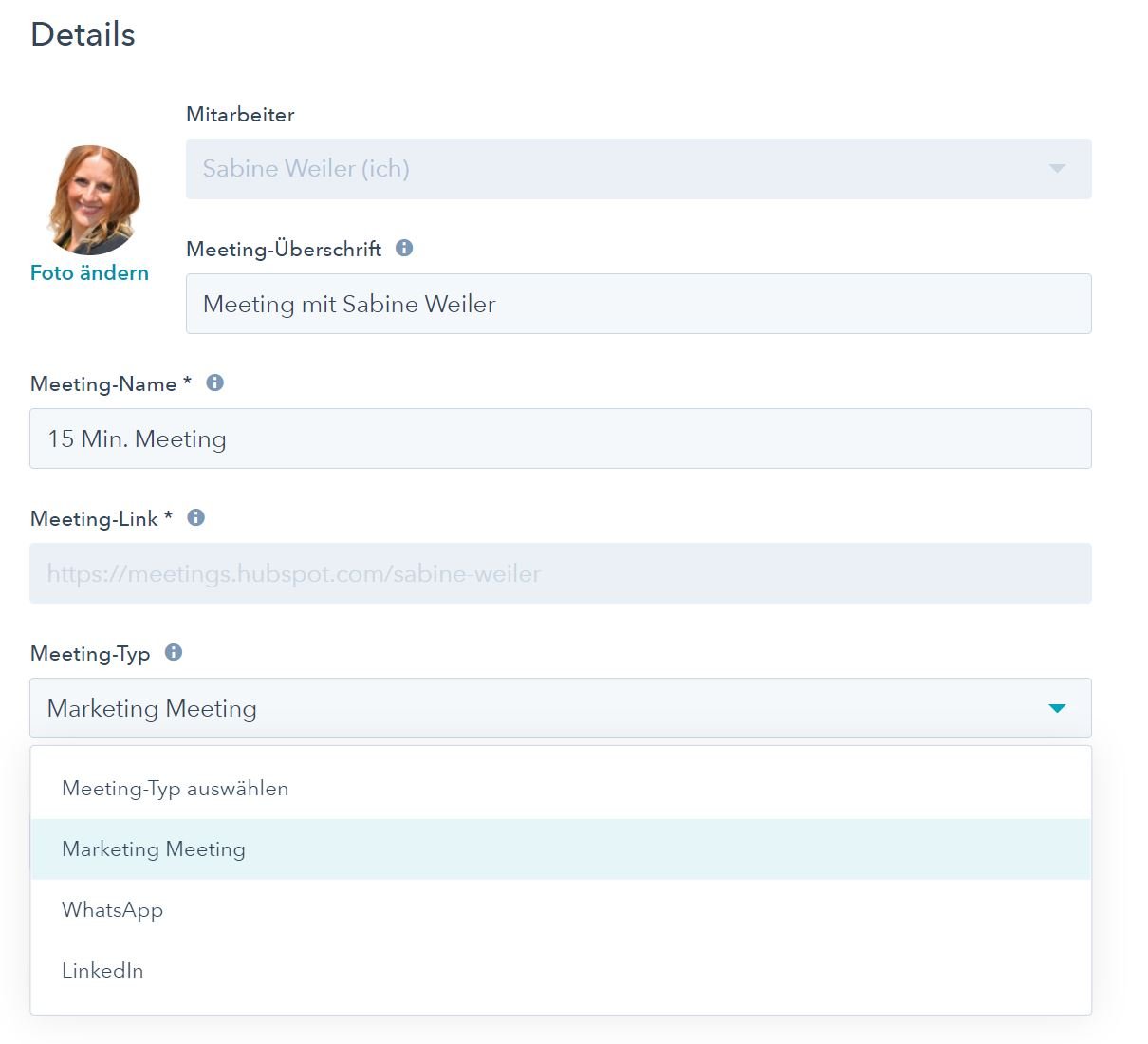Click info icon next to Meeting-Überschrift

(404, 248)
